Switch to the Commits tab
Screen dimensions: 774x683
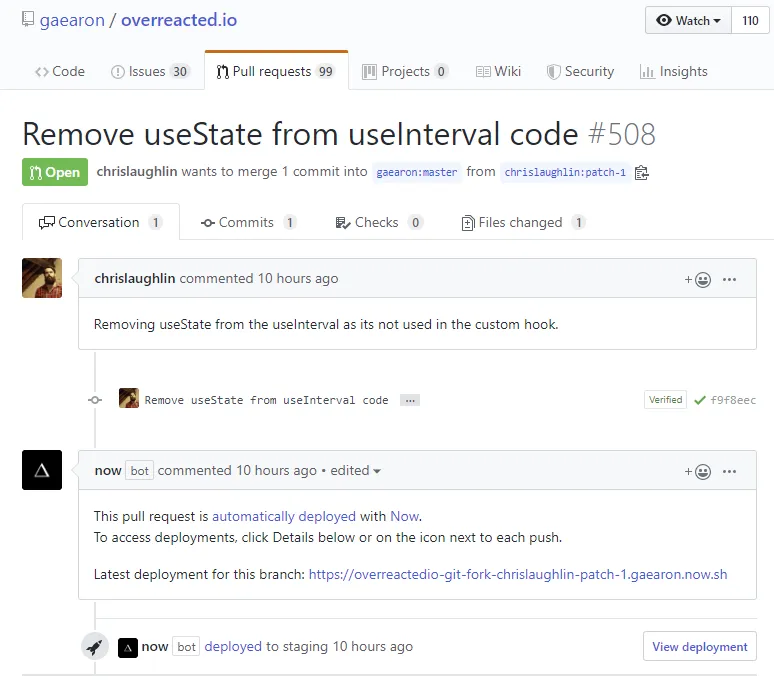click(x=248, y=223)
